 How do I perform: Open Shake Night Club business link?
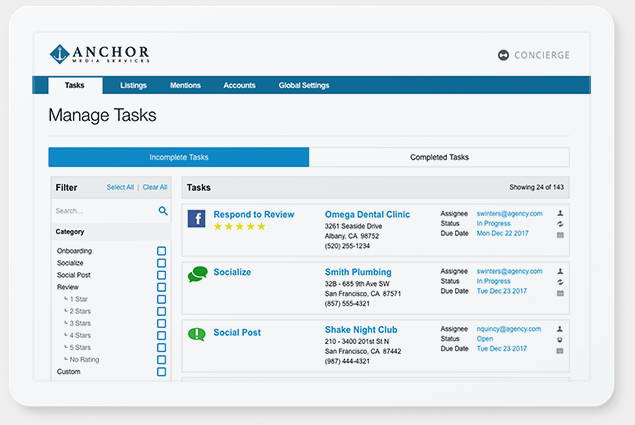[361, 330]
